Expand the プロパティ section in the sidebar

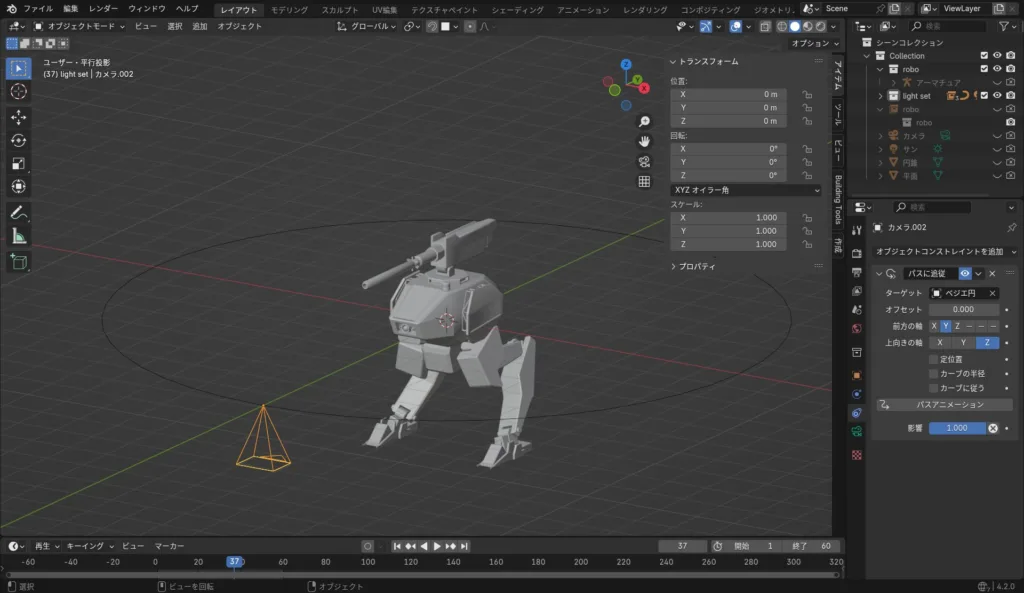(697, 267)
